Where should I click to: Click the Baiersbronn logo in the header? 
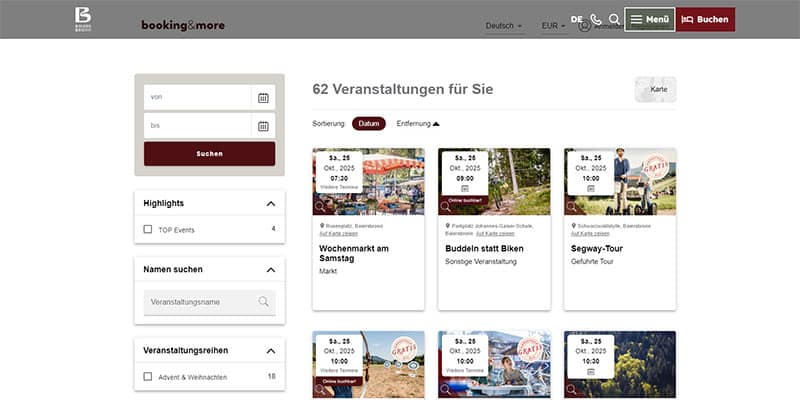(83, 19)
